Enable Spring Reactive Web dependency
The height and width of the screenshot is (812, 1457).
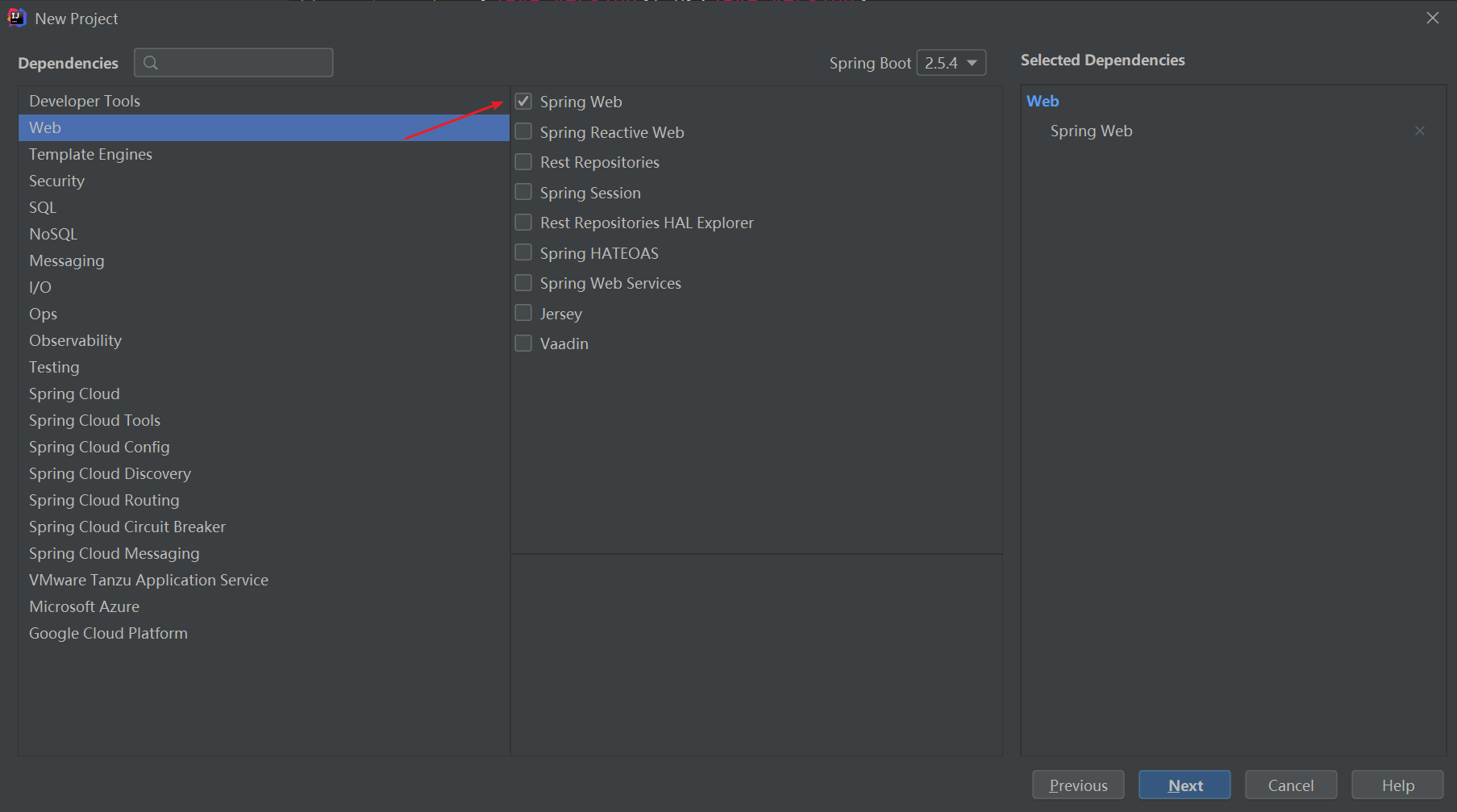tap(523, 131)
